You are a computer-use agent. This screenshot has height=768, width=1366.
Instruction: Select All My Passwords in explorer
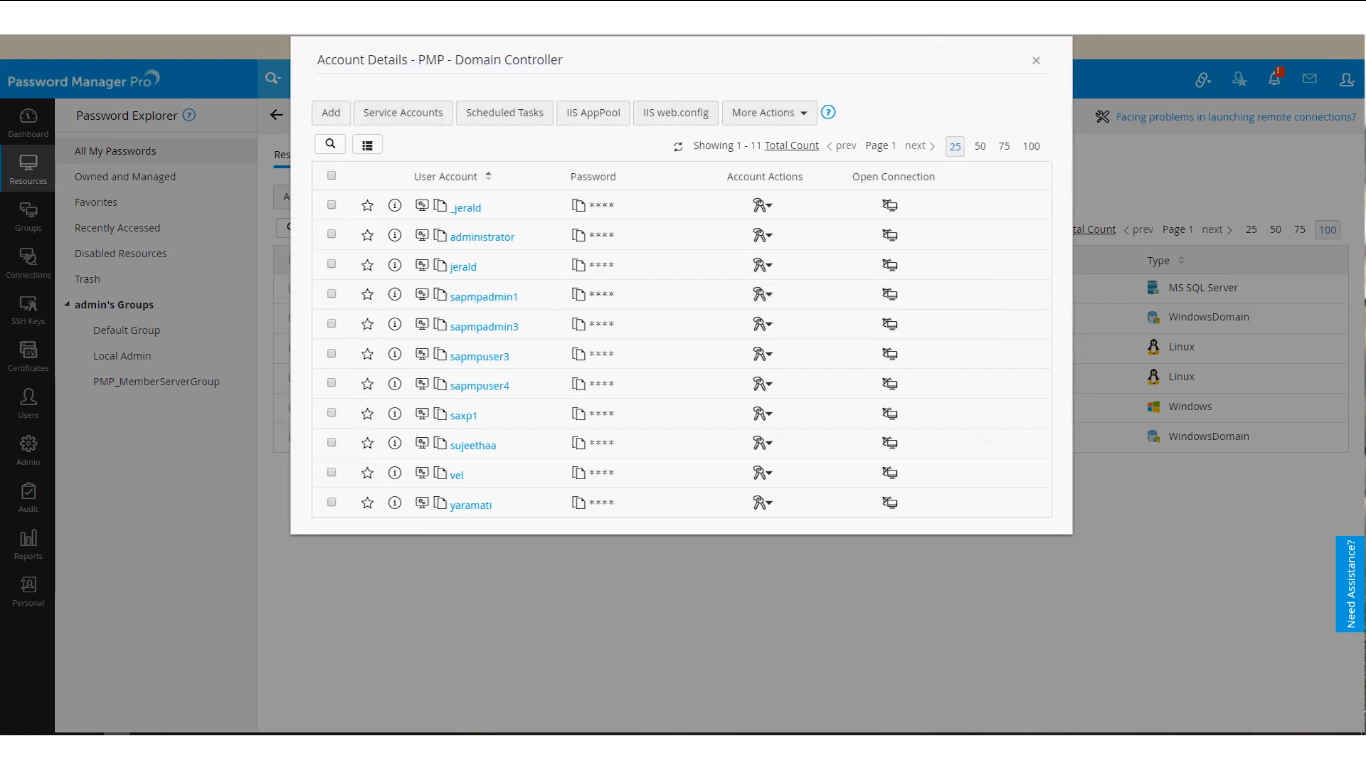point(115,151)
